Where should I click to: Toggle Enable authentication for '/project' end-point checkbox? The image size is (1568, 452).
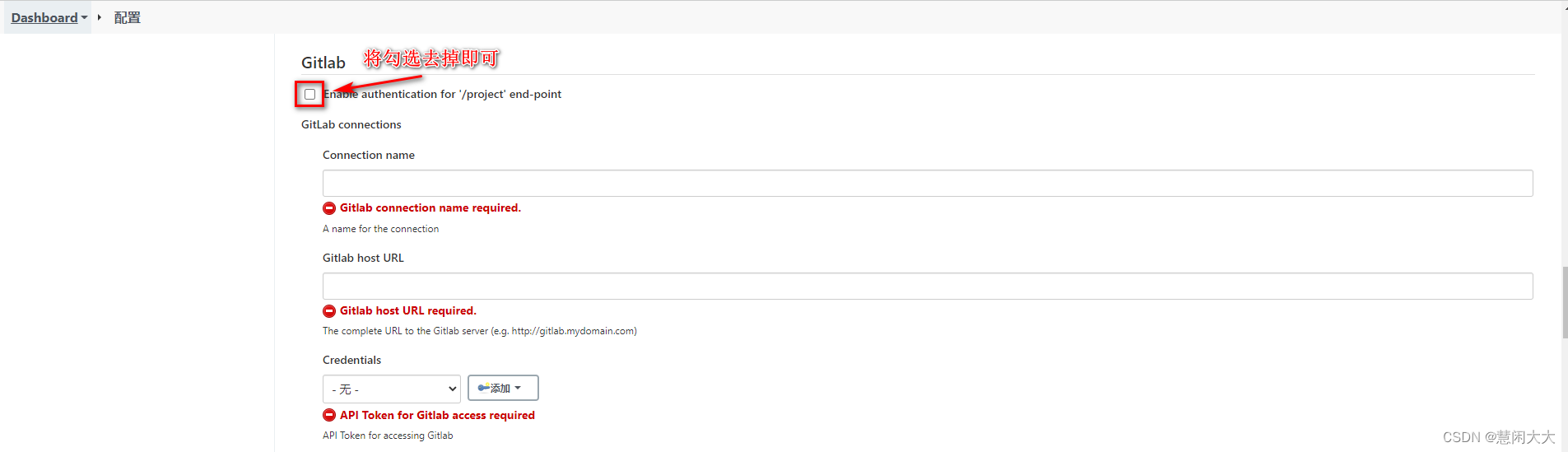coord(309,94)
